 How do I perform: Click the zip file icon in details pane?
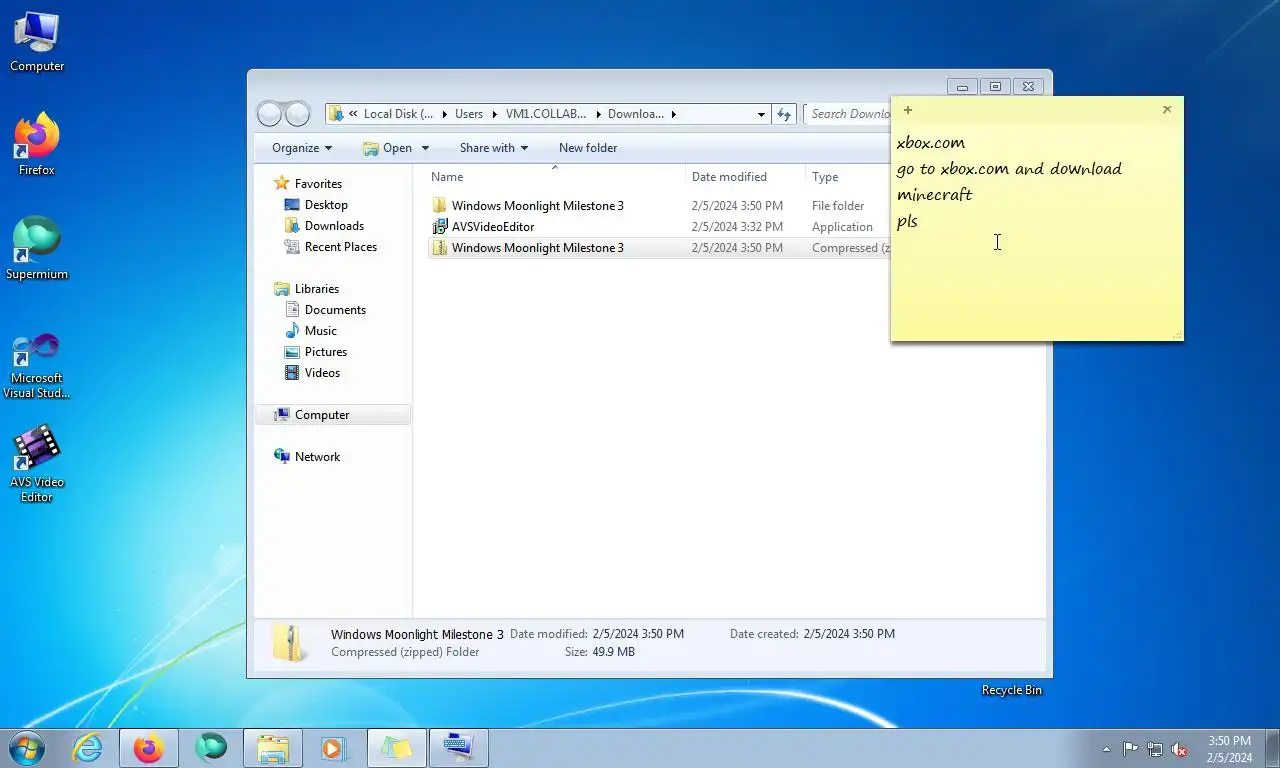290,643
